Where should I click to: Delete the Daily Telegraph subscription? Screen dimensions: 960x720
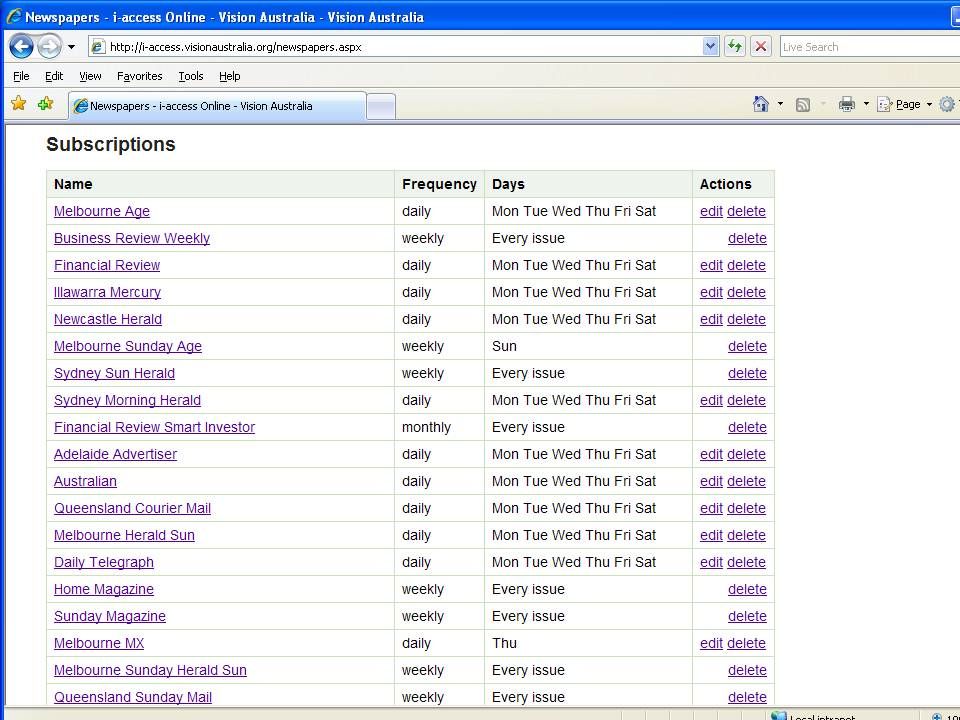pyautogui.click(x=746, y=562)
